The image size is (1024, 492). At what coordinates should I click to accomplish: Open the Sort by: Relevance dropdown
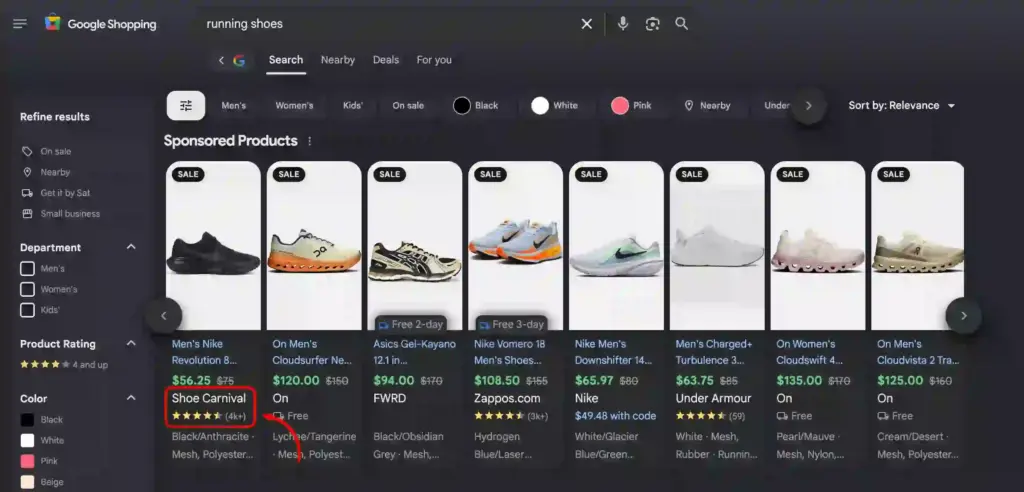902,106
